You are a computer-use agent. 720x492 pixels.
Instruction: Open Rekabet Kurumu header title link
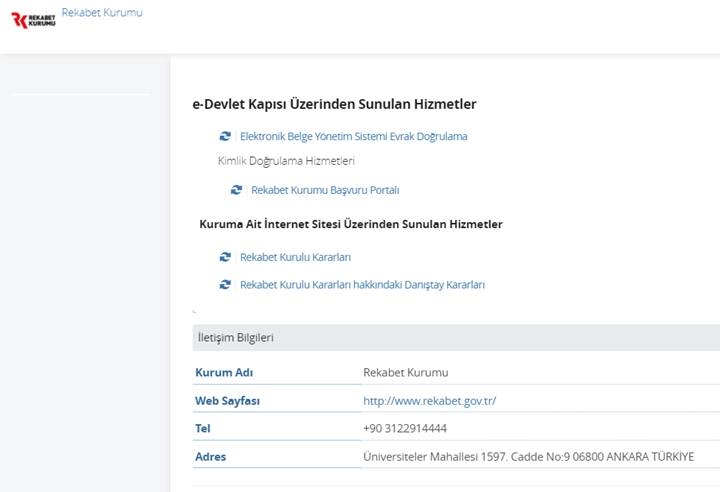coord(102,13)
